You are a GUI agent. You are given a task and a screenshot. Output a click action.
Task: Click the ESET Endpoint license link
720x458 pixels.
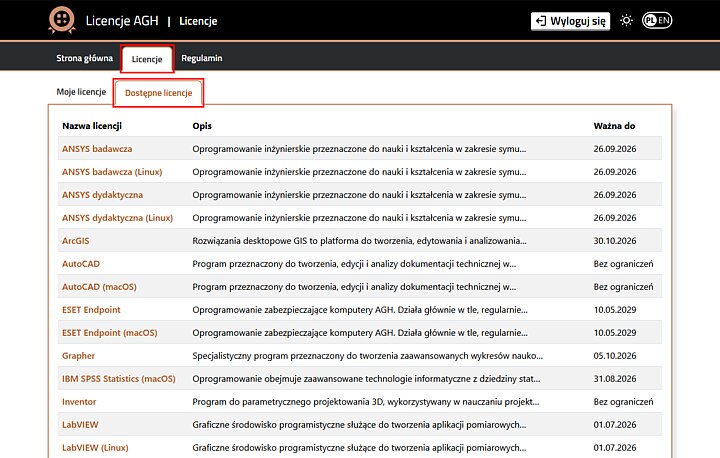[91, 310]
